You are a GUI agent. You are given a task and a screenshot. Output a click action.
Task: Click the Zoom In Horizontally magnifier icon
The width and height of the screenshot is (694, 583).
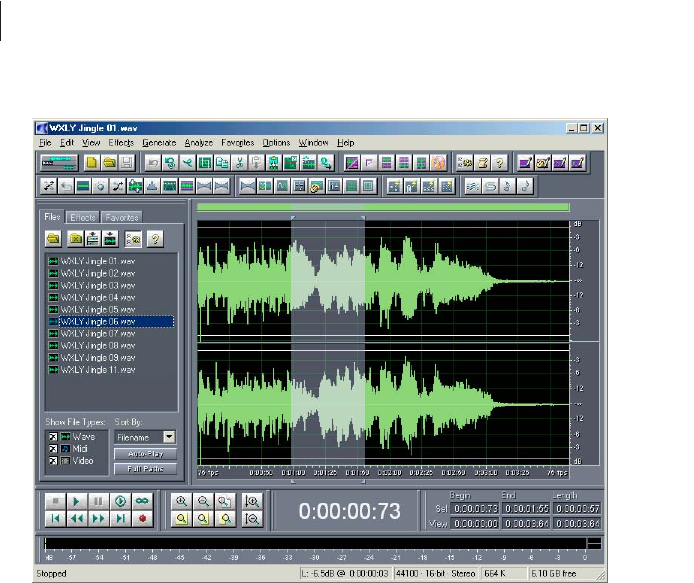182,502
